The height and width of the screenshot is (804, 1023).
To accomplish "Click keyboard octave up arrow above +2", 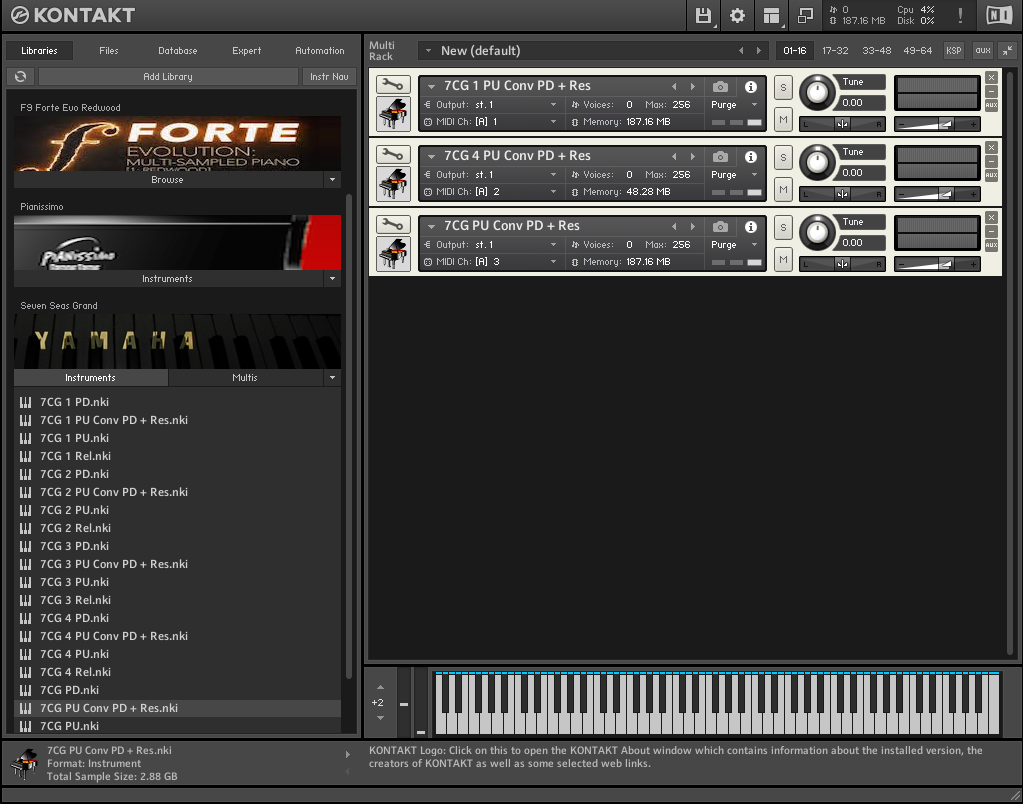I will point(380,687).
